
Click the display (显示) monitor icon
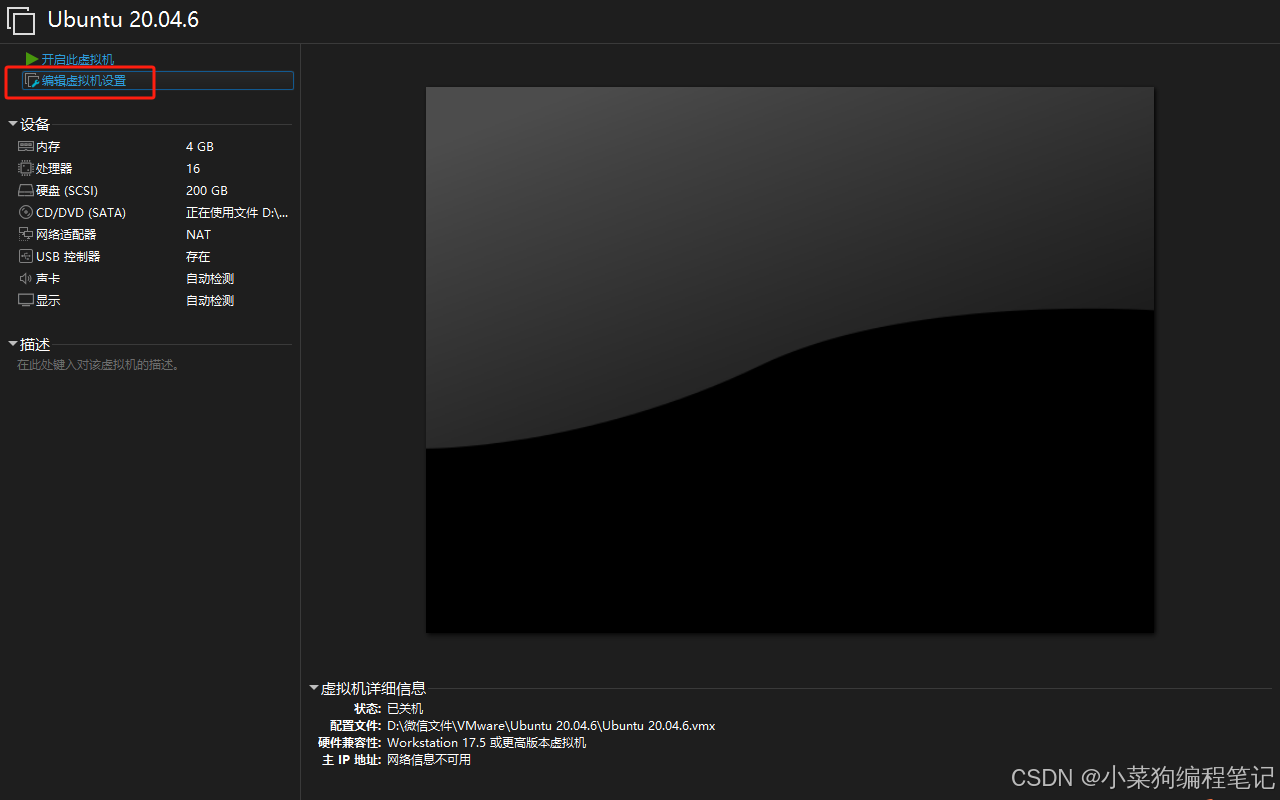tap(26, 300)
